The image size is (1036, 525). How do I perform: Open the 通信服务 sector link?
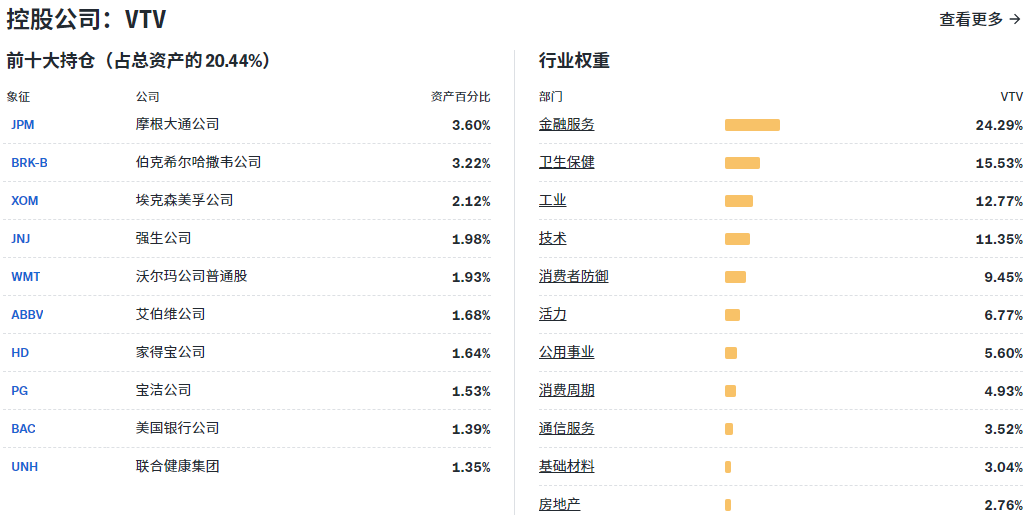tap(566, 429)
